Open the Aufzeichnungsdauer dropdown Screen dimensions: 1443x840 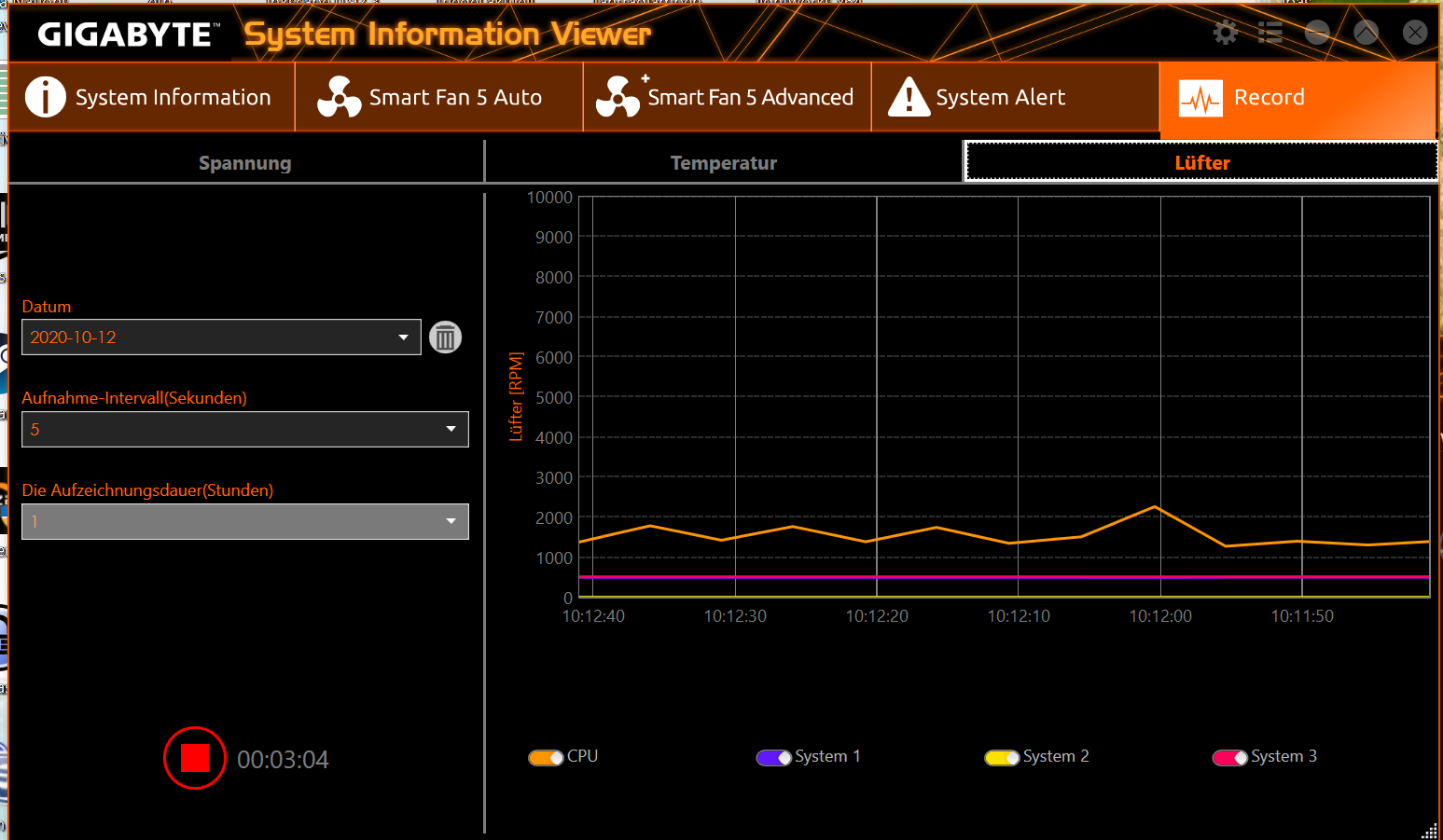click(245, 521)
